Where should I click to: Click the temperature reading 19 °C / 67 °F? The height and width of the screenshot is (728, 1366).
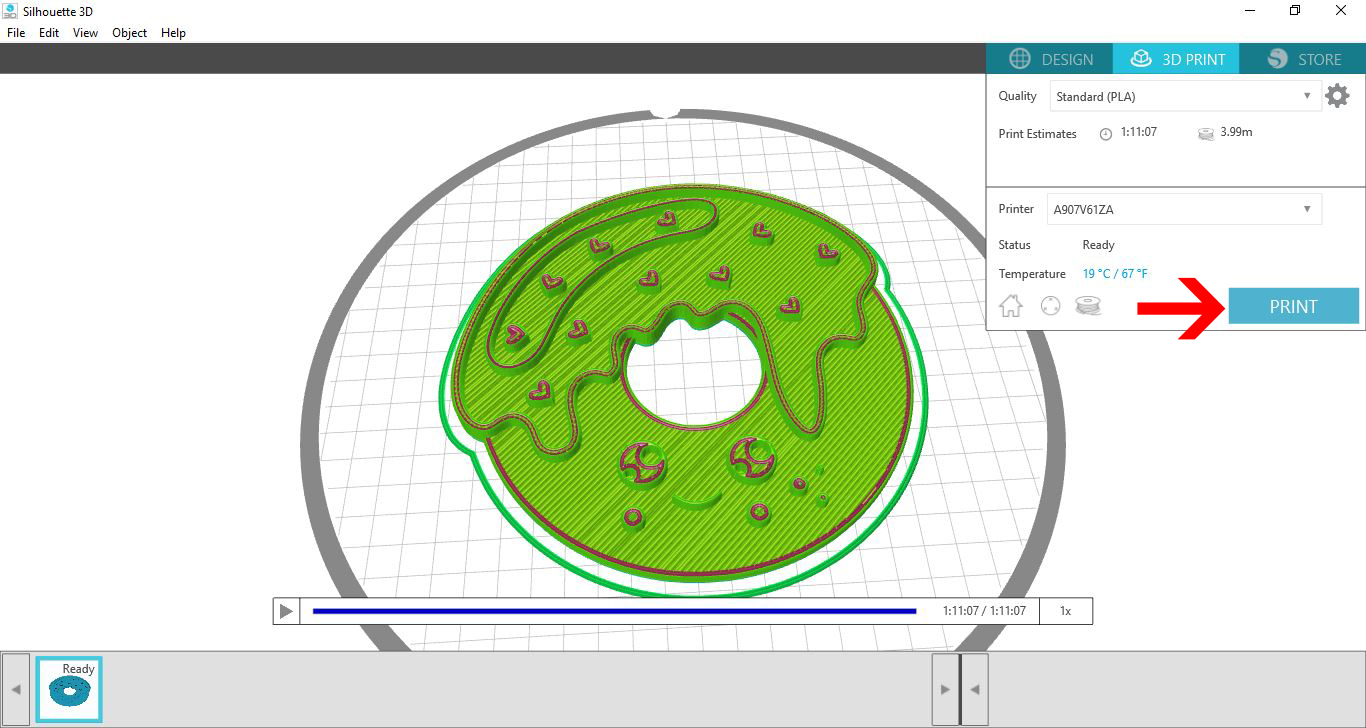1115,274
